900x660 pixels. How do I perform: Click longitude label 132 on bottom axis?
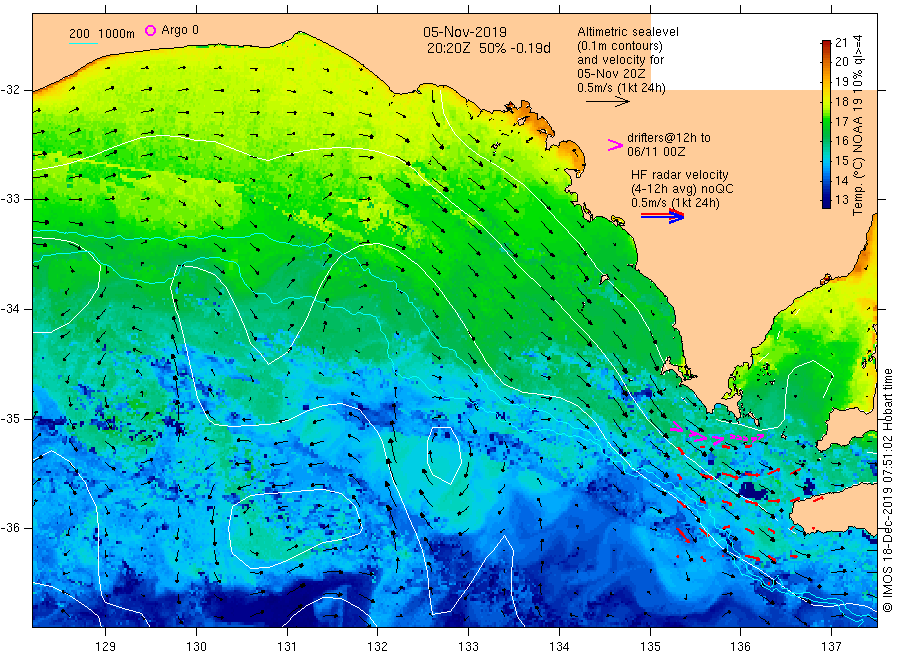tap(378, 647)
